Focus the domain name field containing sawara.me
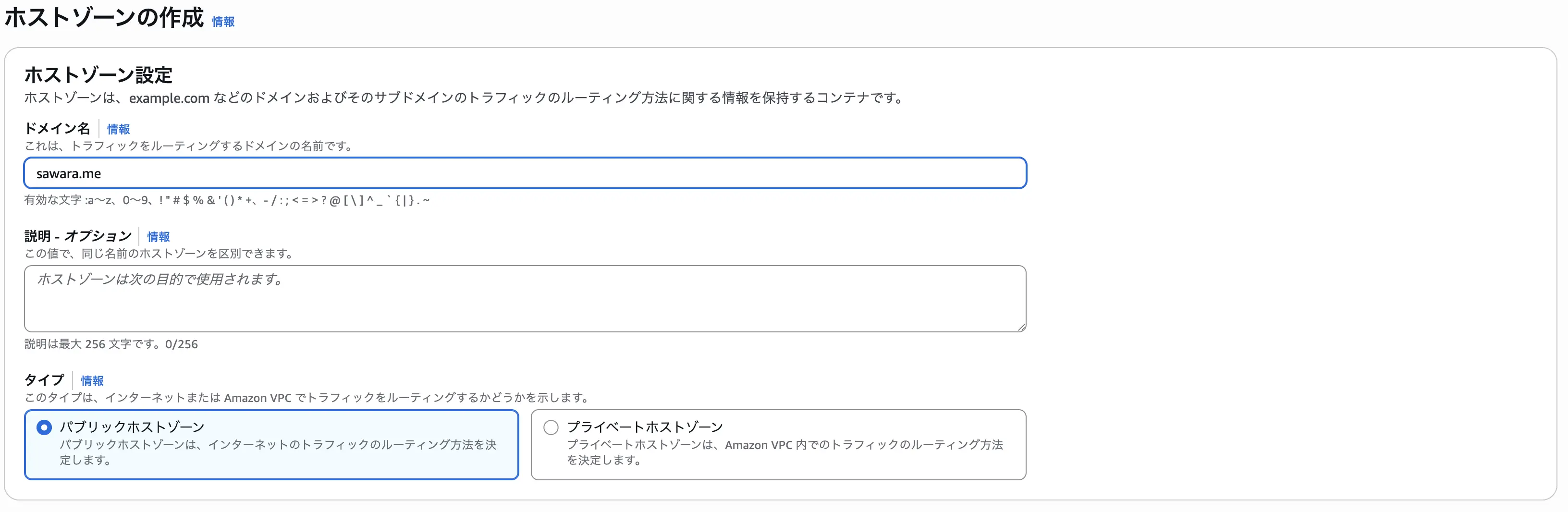The width and height of the screenshot is (1568, 512). pyautogui.click(x=525, y=173)
